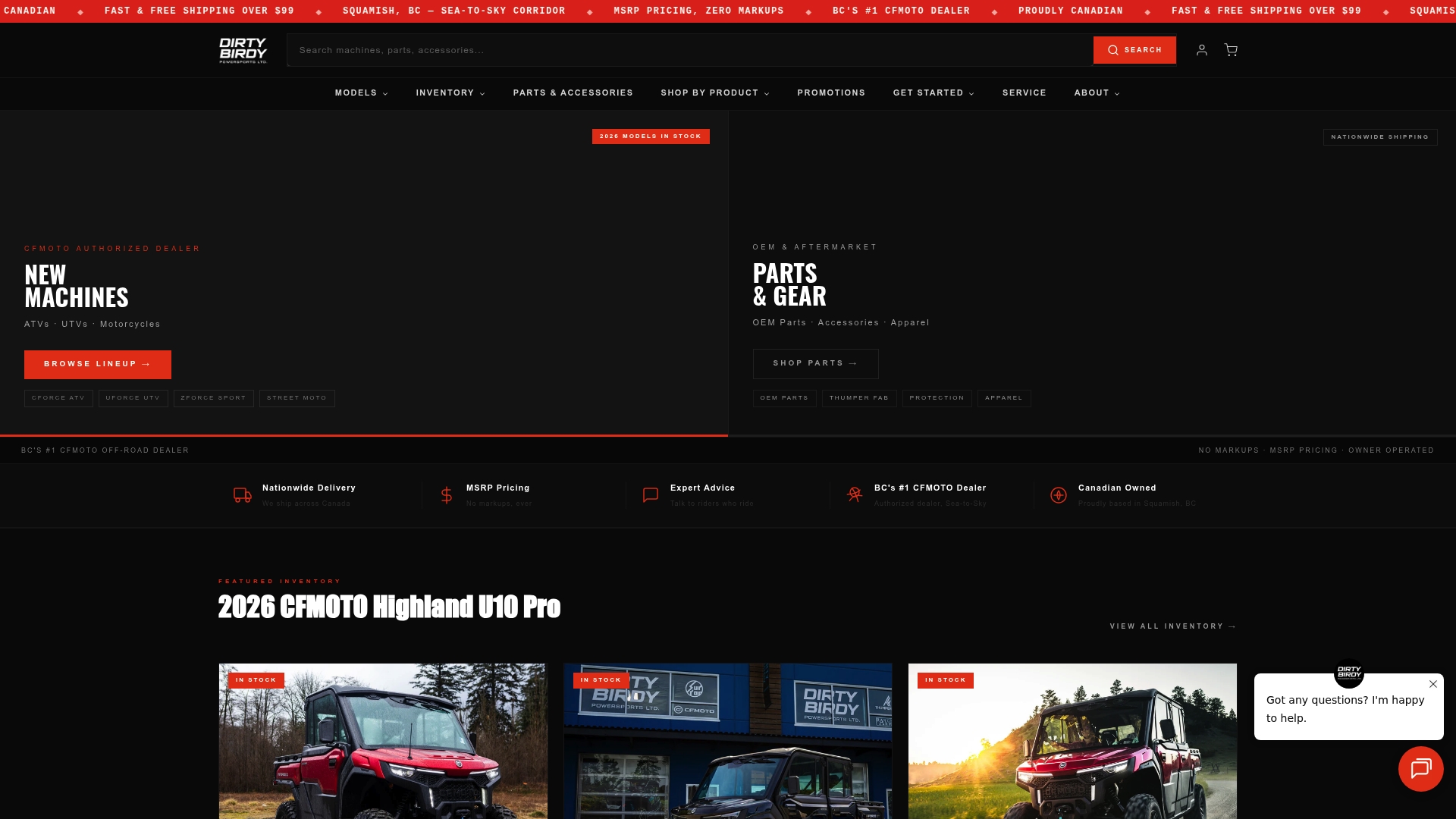The image size is (1456, 819).
Task: Close the chat greeting popup
Action: pos(1433,684)
